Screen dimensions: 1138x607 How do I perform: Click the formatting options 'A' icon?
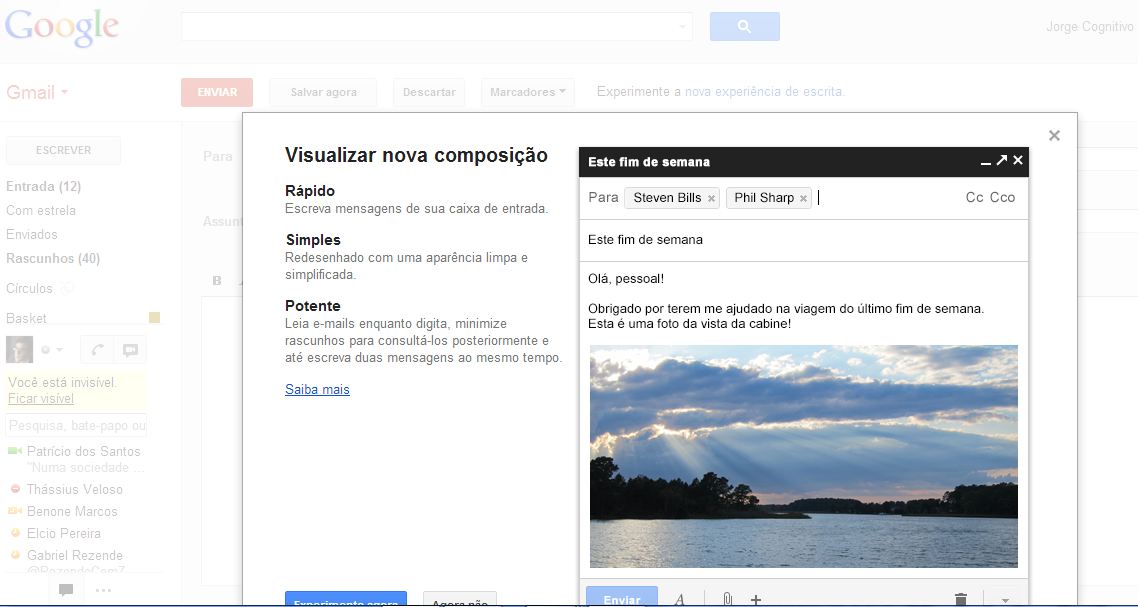[679, 599]
